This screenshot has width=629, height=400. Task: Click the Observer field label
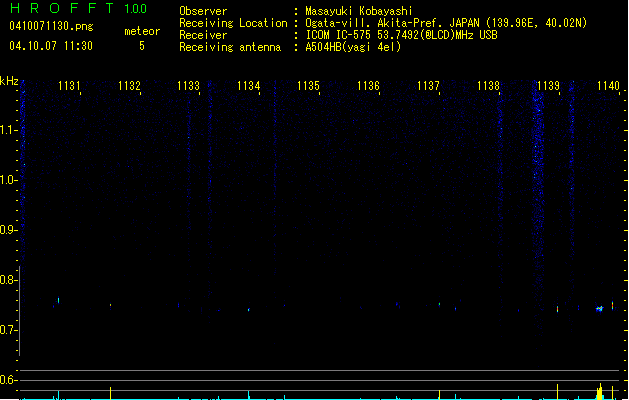[203, 11]
